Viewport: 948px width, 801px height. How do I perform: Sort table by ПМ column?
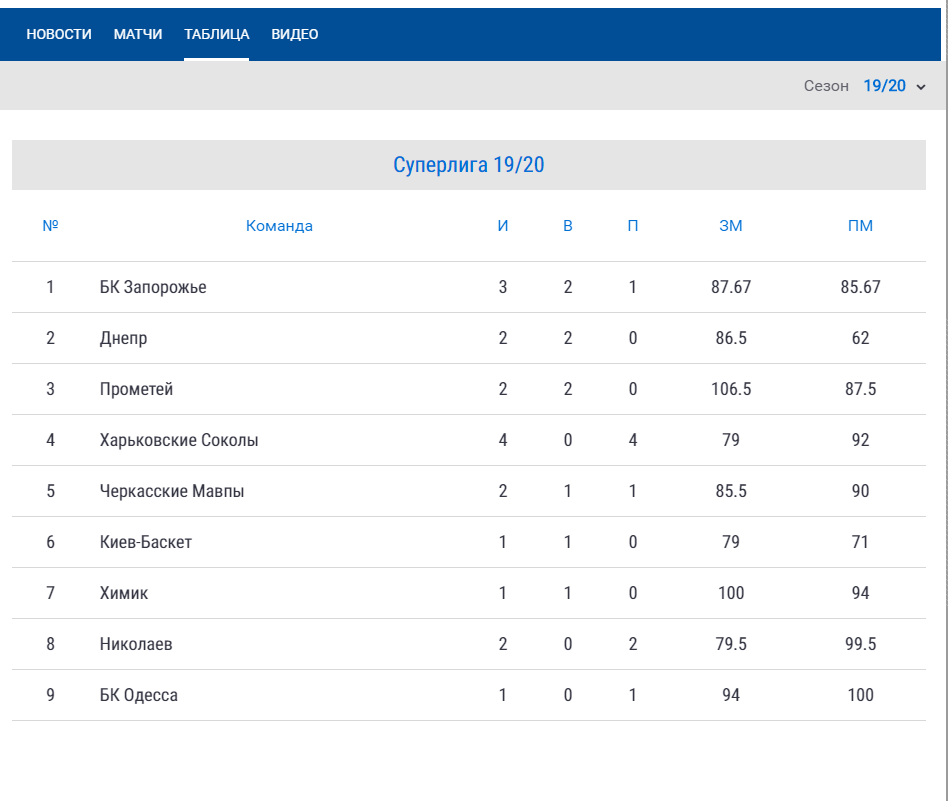coord(860,226)
